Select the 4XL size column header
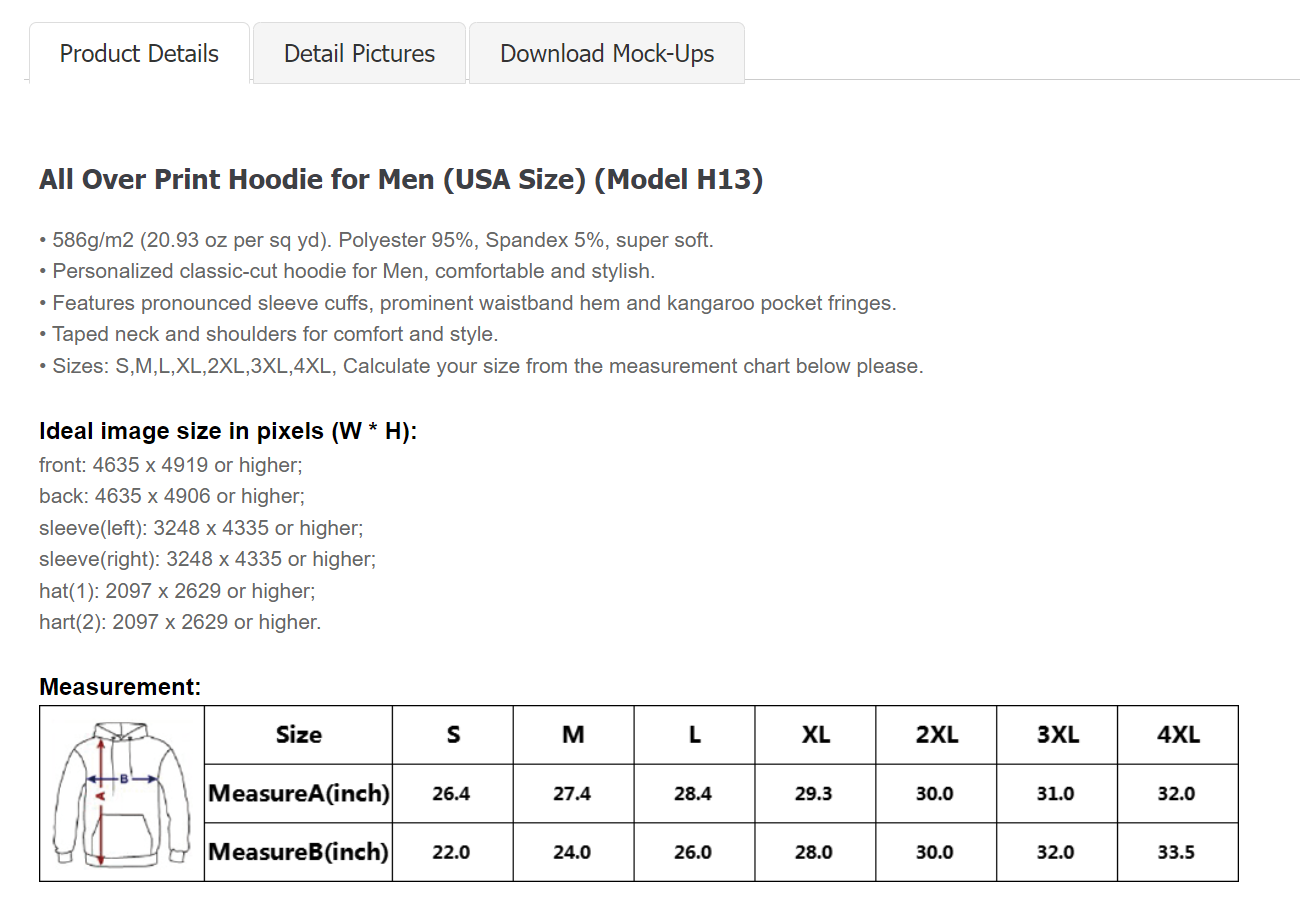Image resolution: width=1300 pixels, height=897 pixels. click(x=1177, y=734)
